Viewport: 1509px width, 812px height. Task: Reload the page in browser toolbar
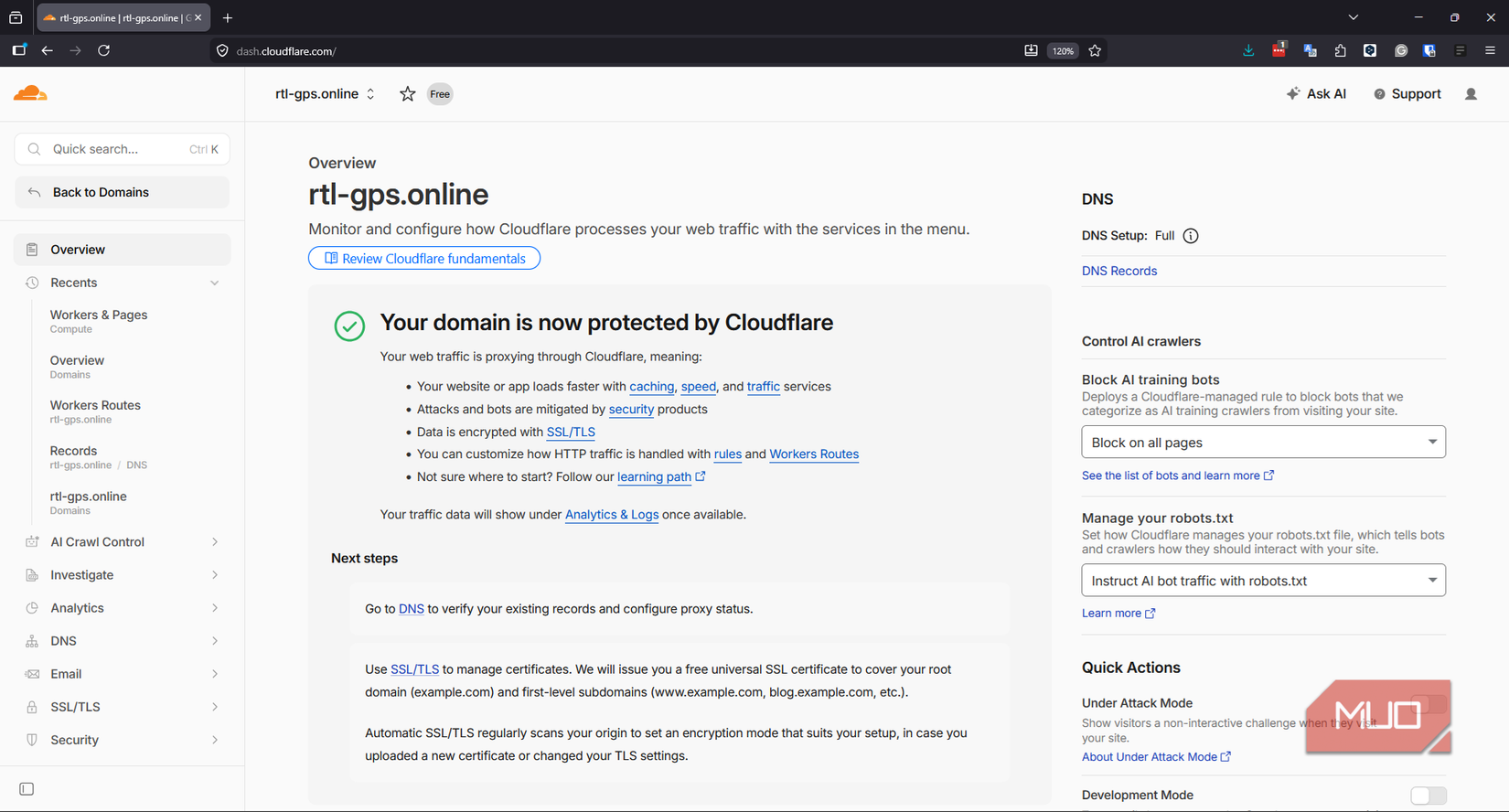pos(104,50)
